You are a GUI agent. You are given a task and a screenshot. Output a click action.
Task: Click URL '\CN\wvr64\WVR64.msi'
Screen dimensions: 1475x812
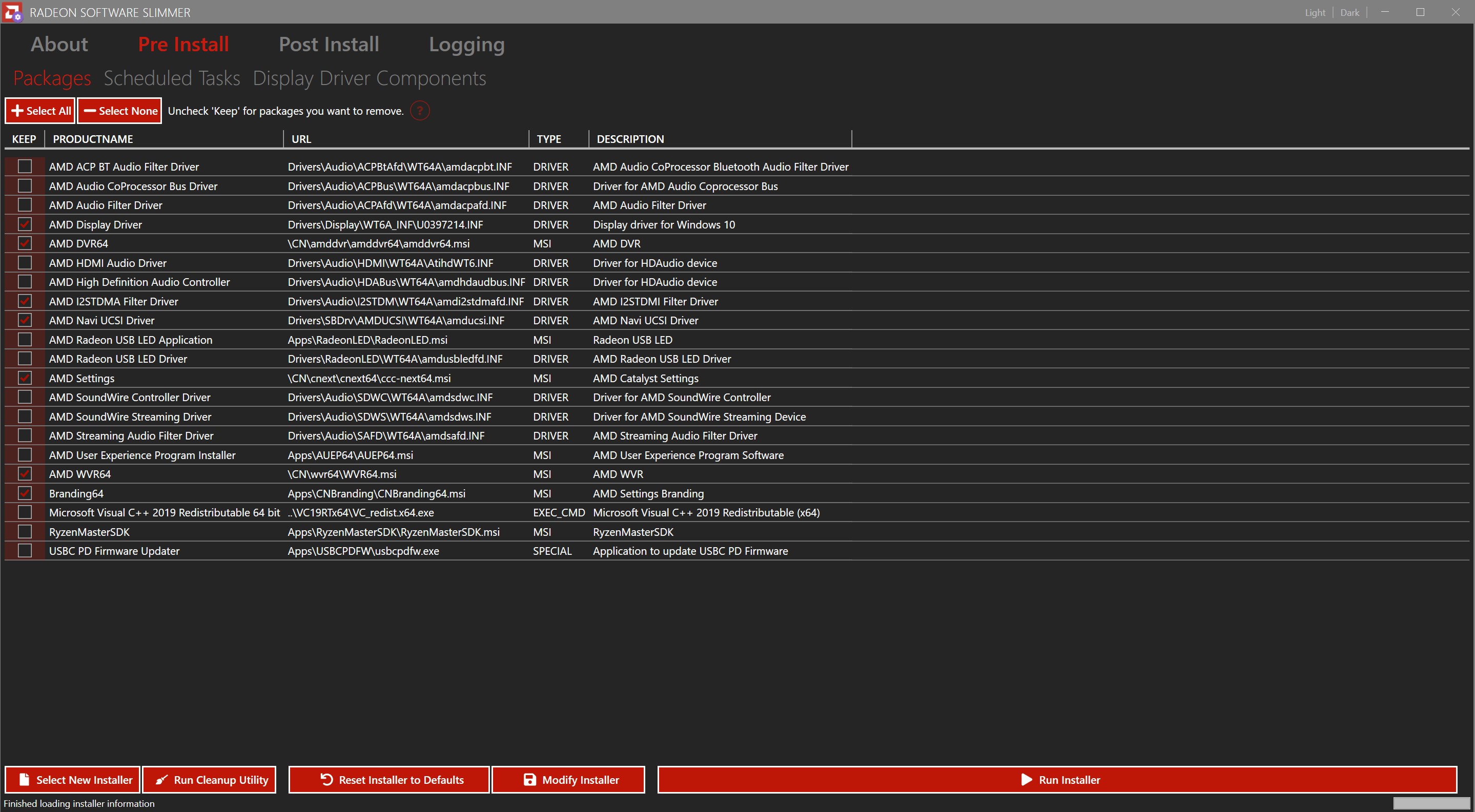342,474
